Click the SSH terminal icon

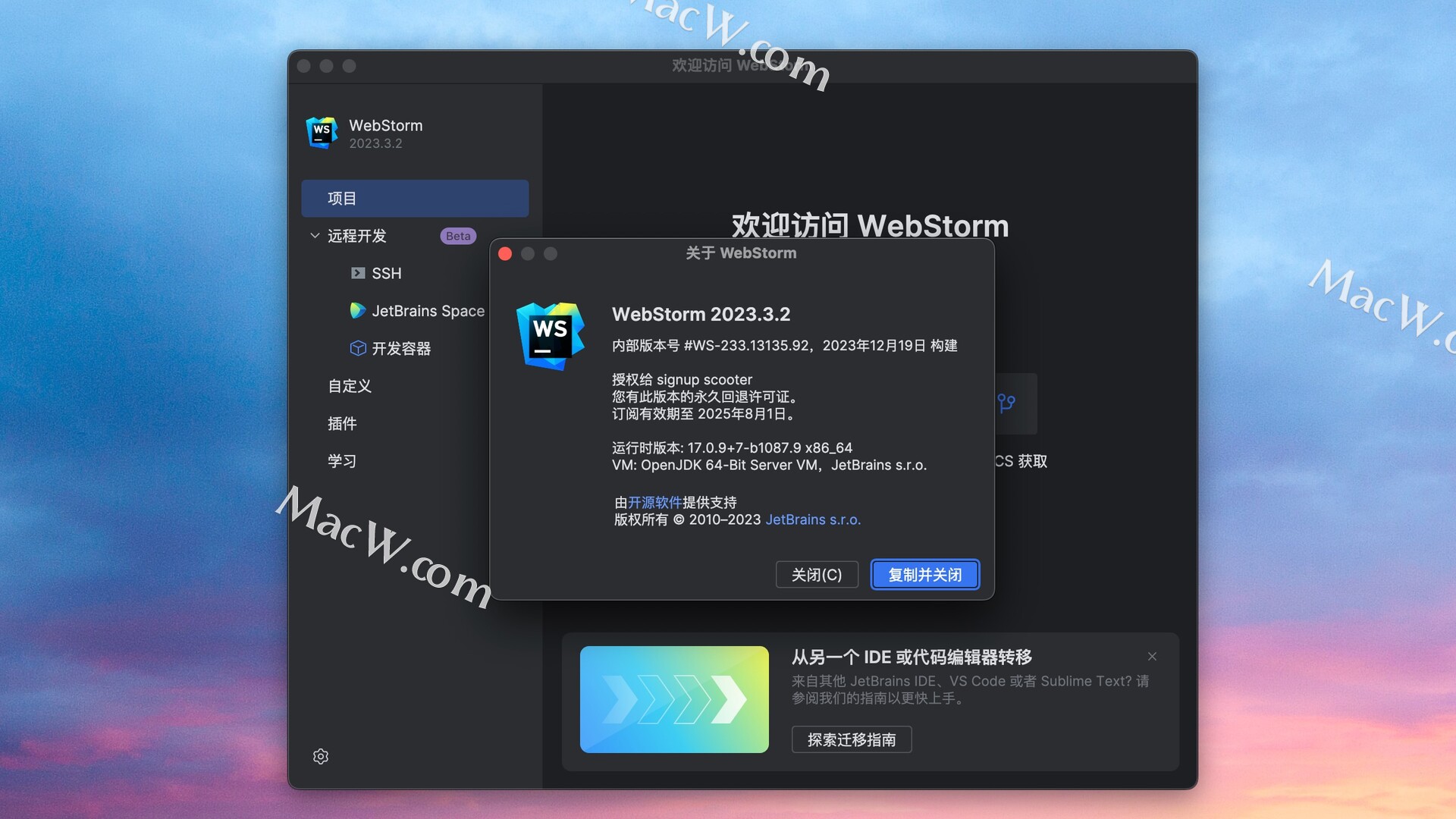[358, 273]
